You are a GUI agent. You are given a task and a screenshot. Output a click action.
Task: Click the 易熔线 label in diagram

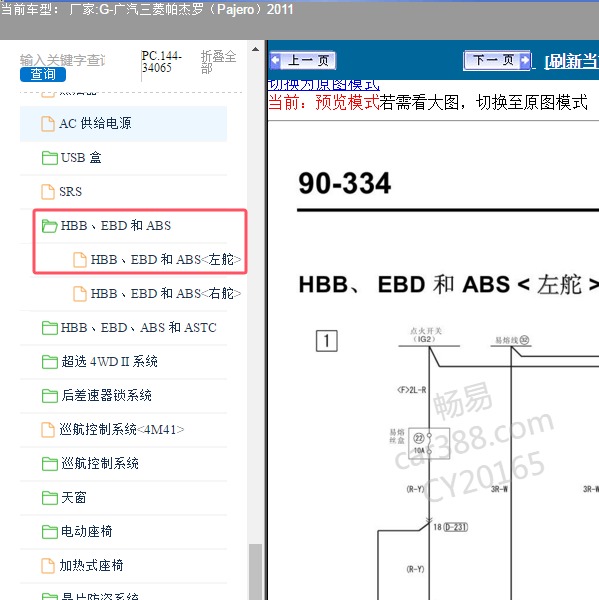(x=512, y=340)
